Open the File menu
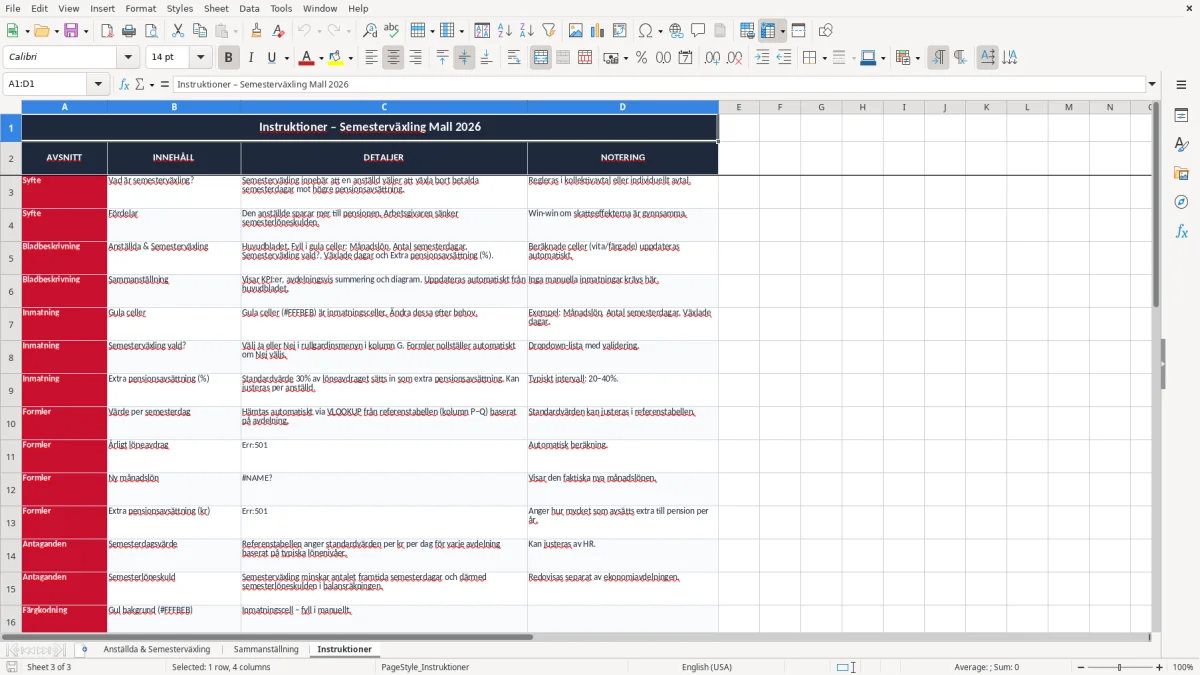 point(13,8)
